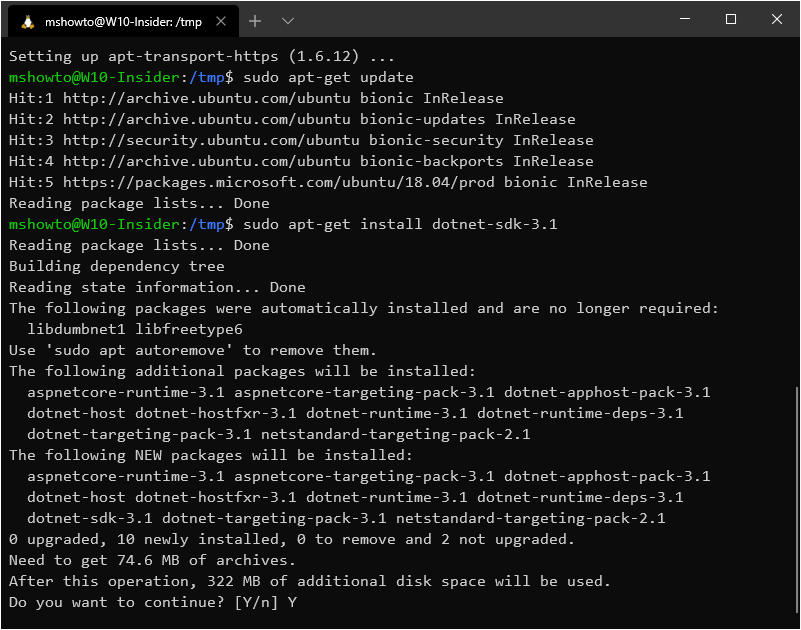Click the 'Do you want to continue?' prompt line
Screen dimensions: 801x630
coord(153,602)
